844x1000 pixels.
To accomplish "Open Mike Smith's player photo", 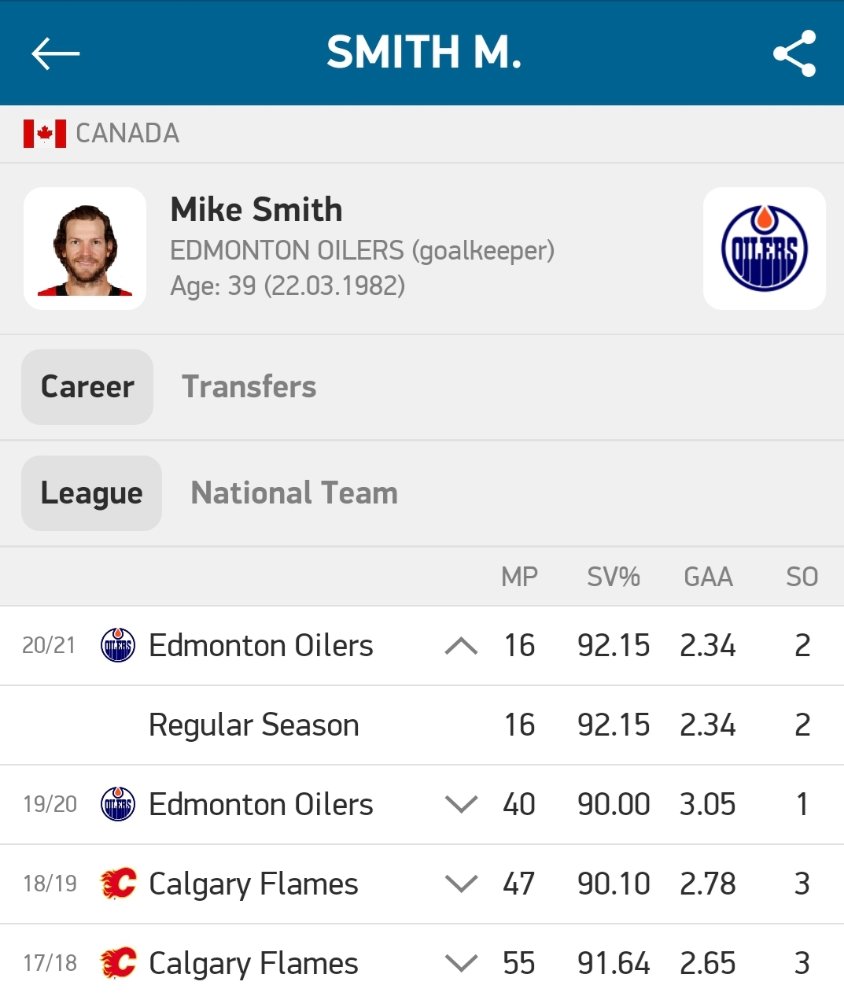I will [x=85, y=249].
